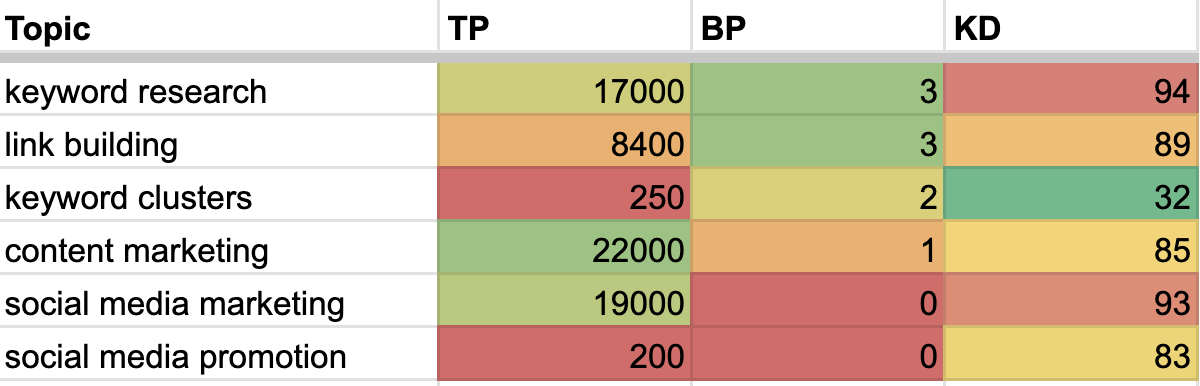Select the Topic column header cell

pos(219,27)
